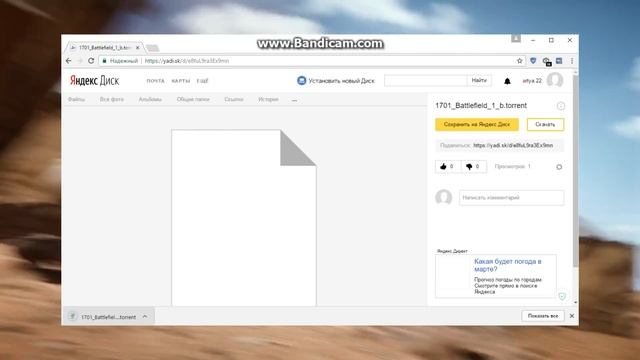Expand the Ещё menu
This screenshot has height=360, width=640.
tap(202, 81)
